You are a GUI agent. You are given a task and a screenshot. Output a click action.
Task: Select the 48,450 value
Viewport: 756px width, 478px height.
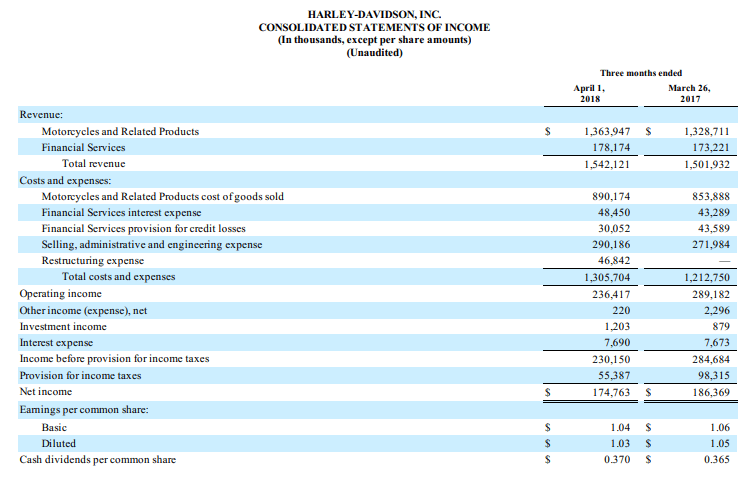(x=614, y=212)
